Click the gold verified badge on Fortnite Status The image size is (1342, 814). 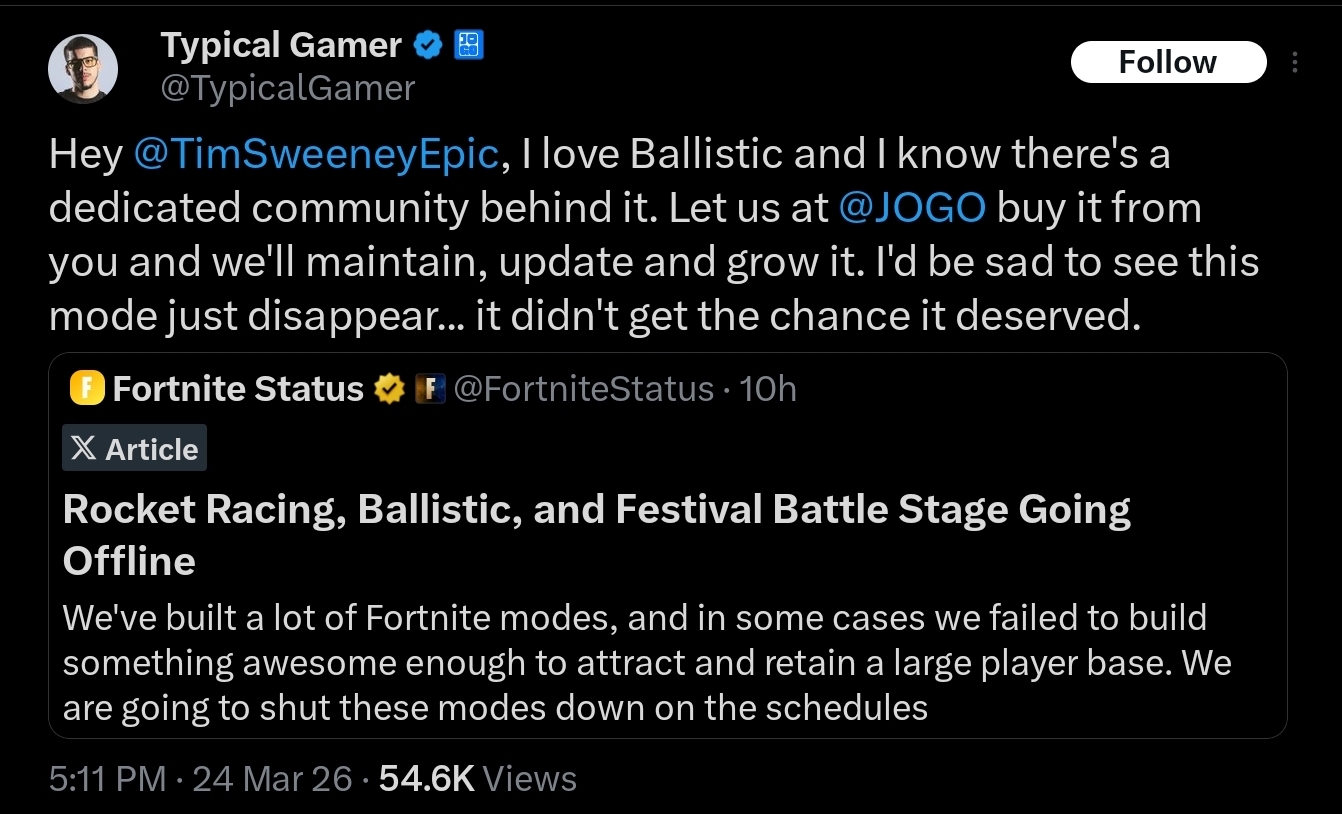click(389, 388)
